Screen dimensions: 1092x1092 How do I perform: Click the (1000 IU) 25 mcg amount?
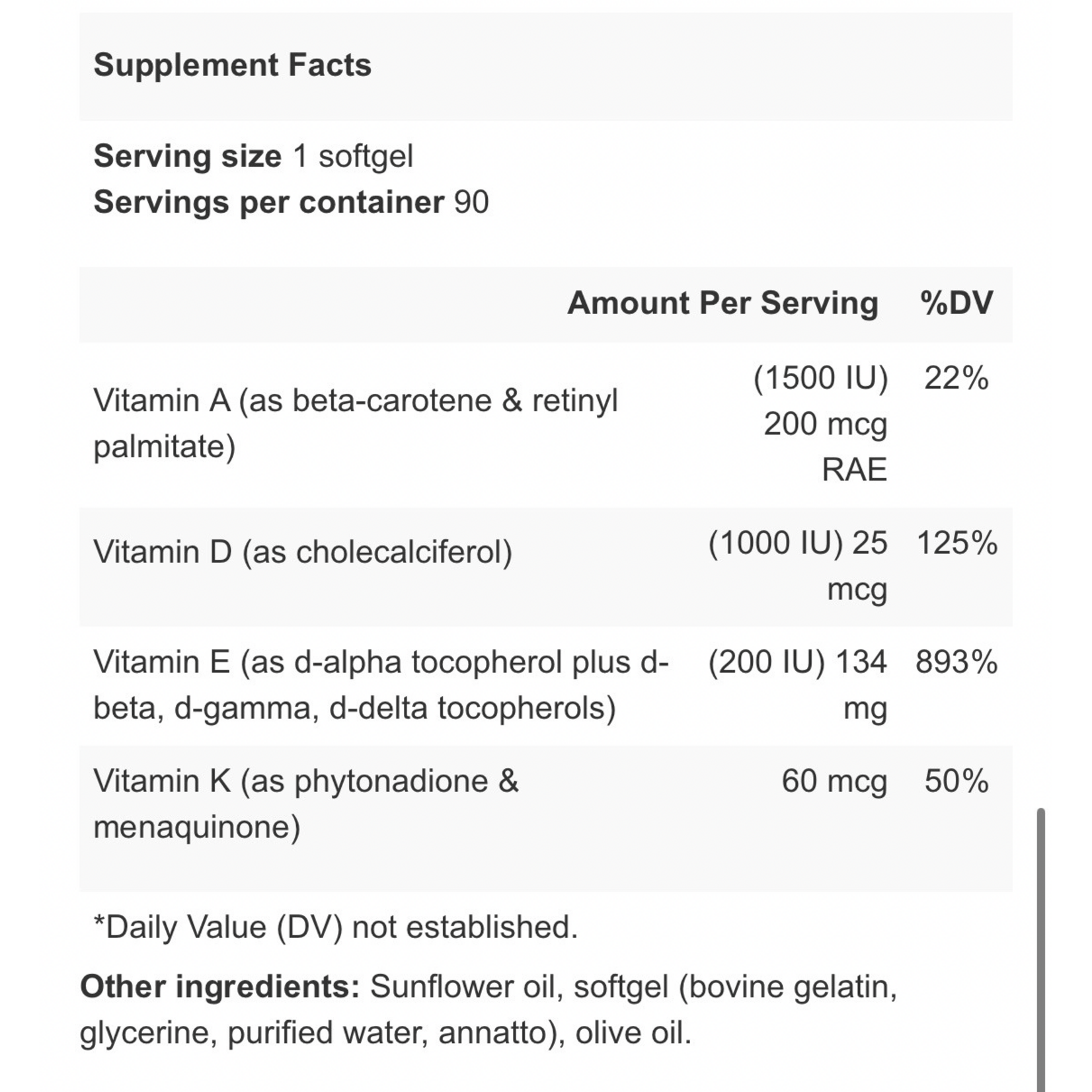tap(798, 566)
